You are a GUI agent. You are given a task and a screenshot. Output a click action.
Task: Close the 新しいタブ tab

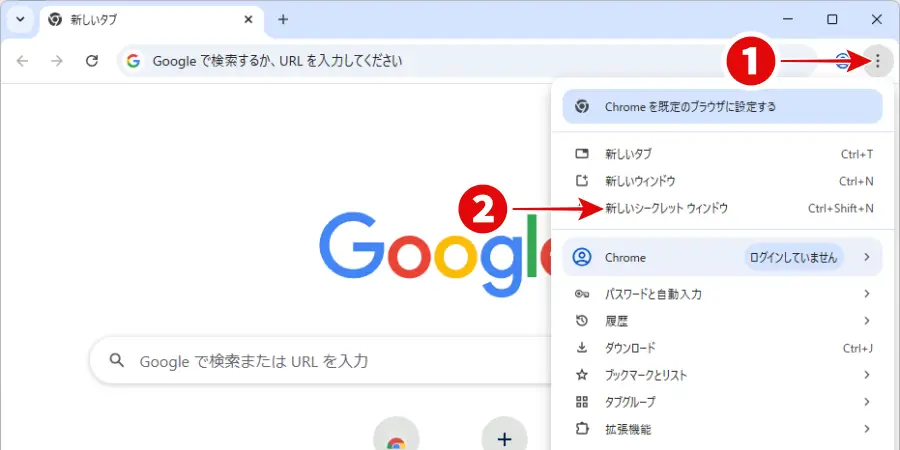[248, 20]
